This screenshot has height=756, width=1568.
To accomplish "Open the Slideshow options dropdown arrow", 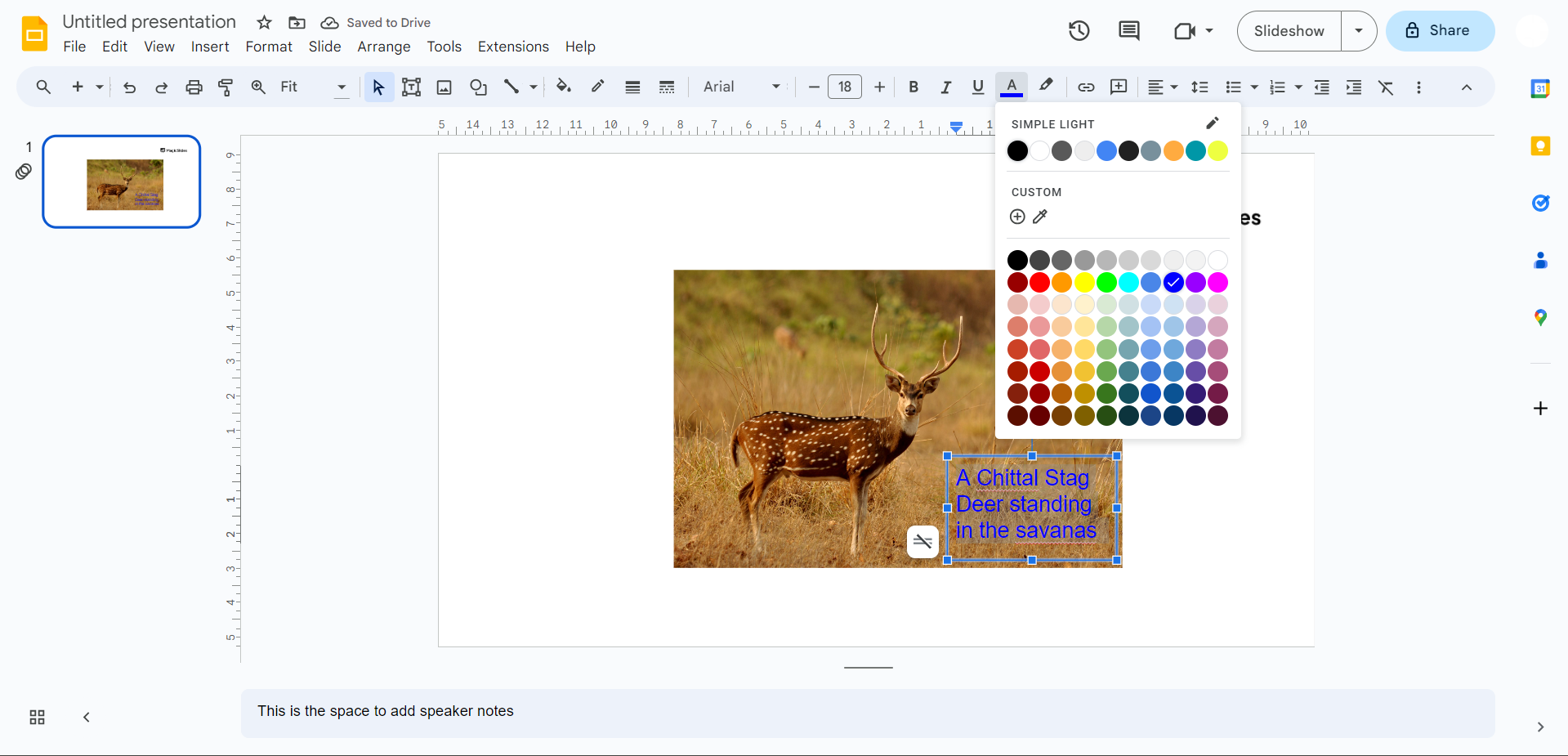I will [x=1359, y=31].
